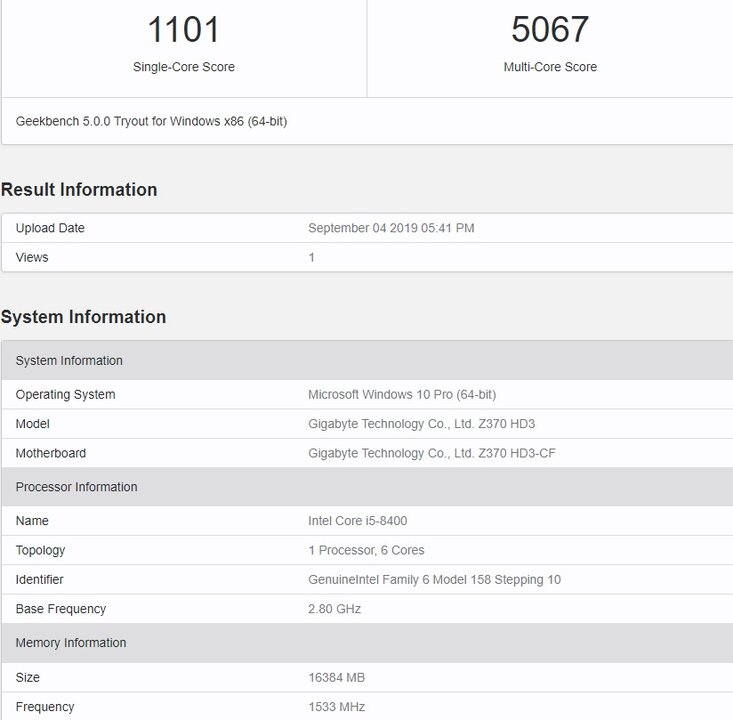This screenshot has height=720, width=733.
Task: Click Intel Core i5-8400 value
Action: point(358,521)
